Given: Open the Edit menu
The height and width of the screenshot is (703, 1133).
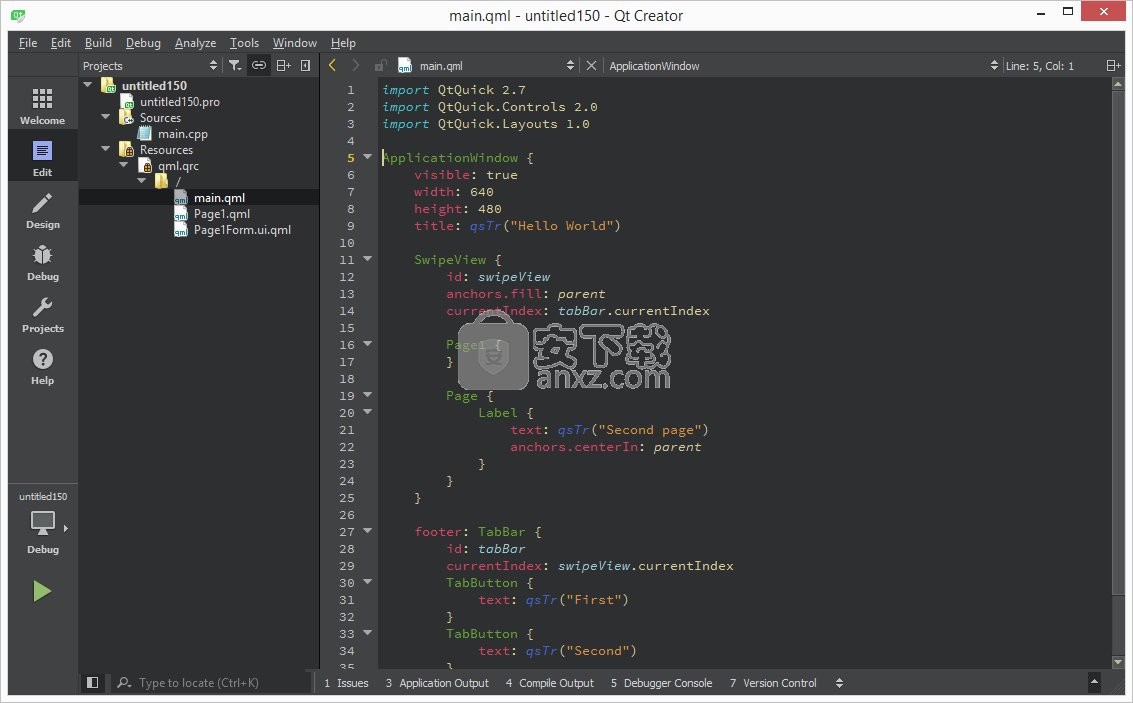Looking at the screenshot, I should click(61, 43).
